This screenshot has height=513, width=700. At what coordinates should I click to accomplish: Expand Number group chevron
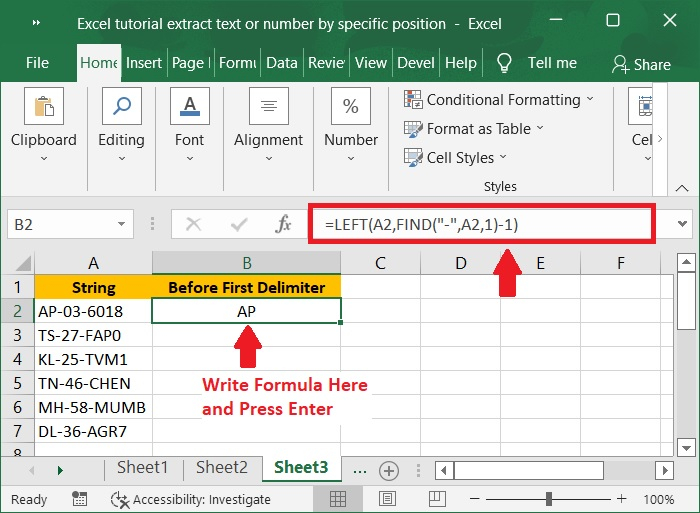coord(351,158)
